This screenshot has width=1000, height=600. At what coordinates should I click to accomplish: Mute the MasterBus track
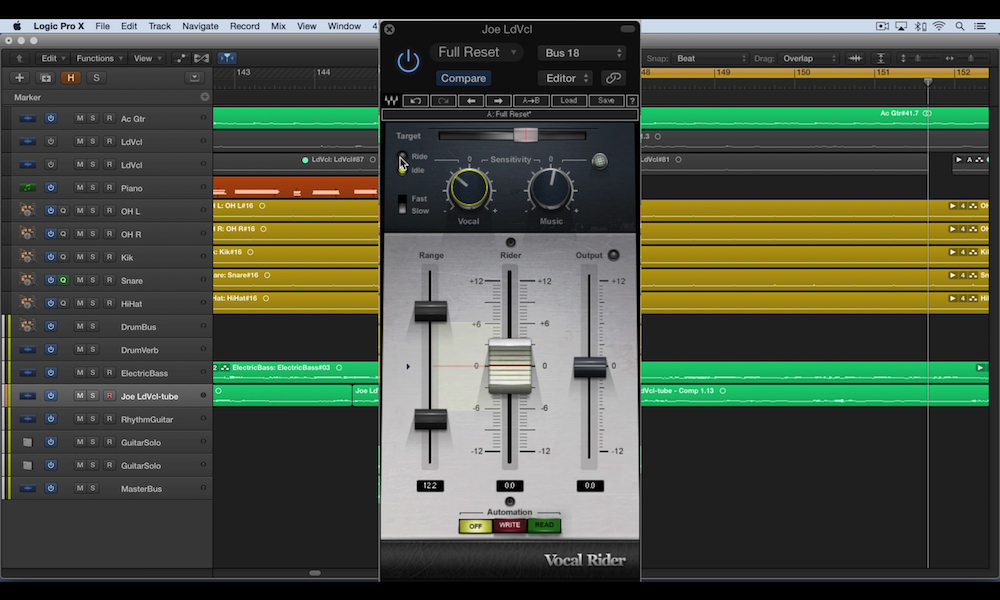point(80,488)
